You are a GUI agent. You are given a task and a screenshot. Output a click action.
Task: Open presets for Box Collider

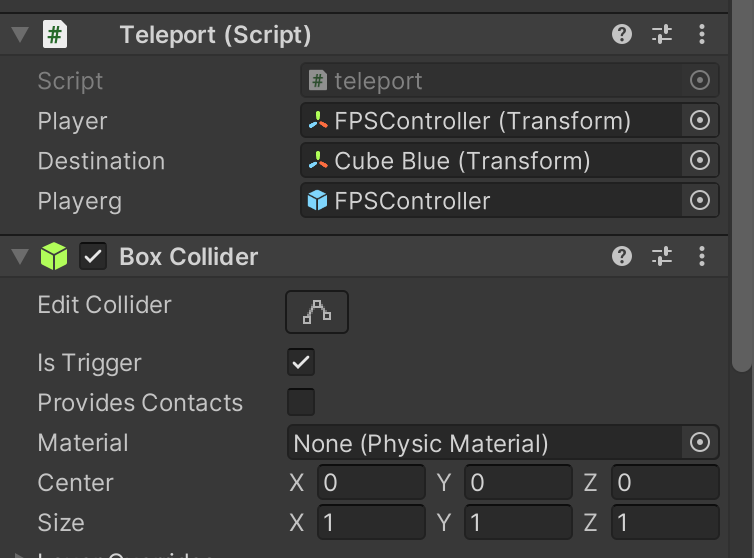tap(662, 257)
